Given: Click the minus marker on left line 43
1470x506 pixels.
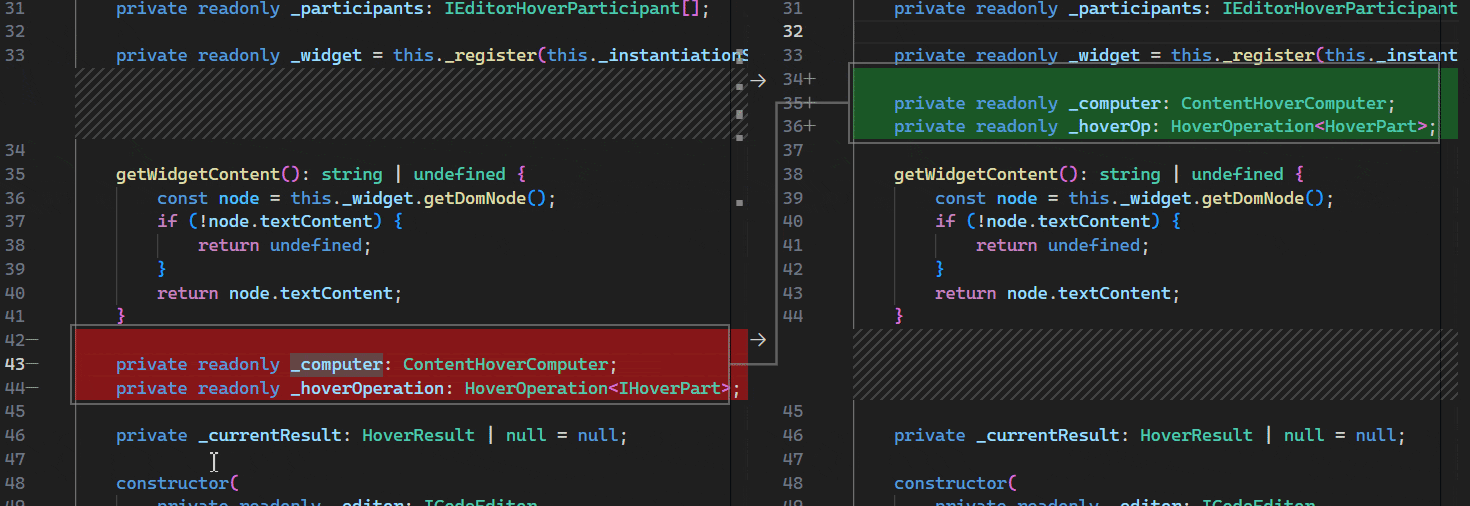Looking at the screenshot, I should pos(31,364).
